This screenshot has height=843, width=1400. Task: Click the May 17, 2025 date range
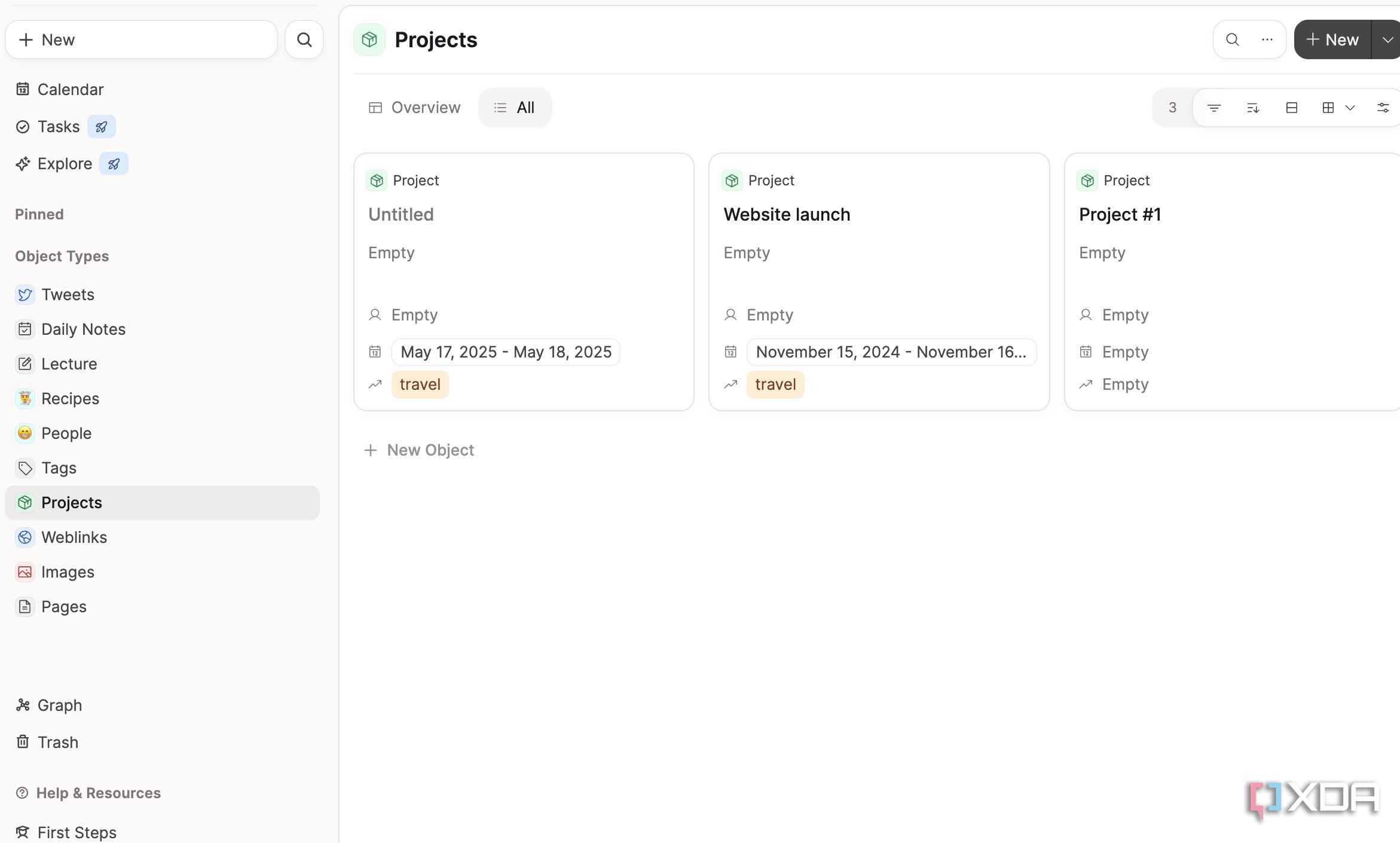point(506,352)
